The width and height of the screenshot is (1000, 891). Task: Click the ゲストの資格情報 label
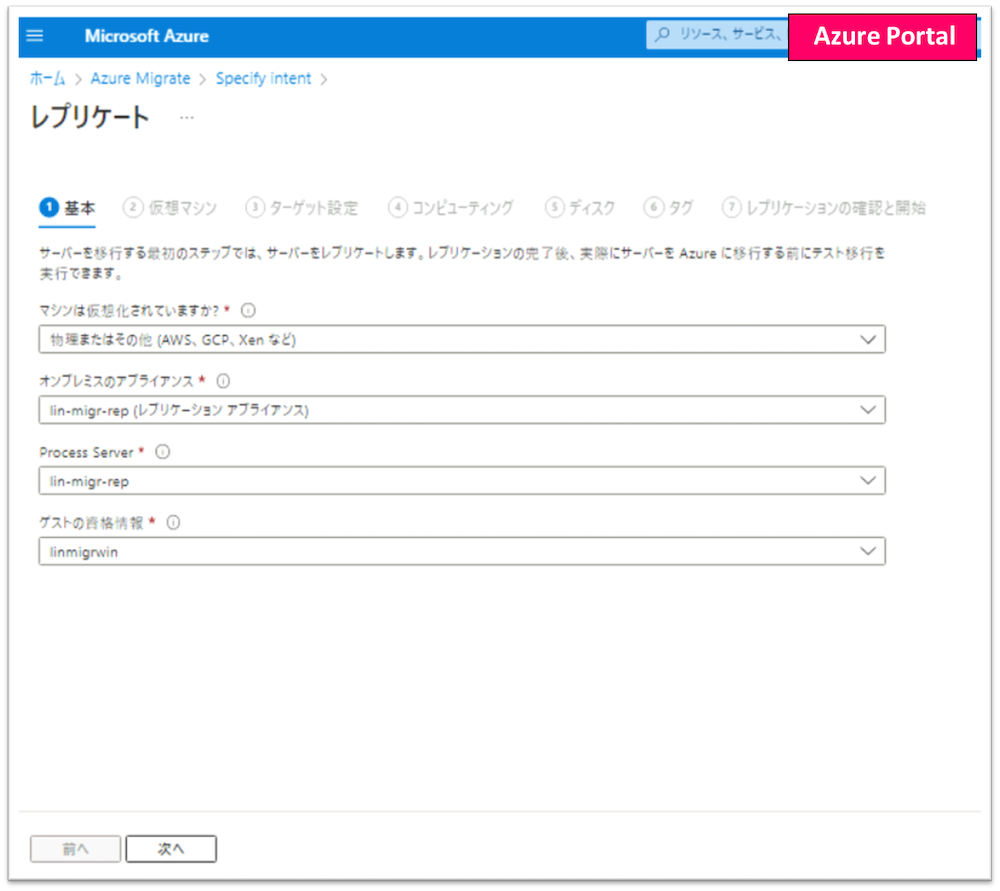tap(91, 523)
